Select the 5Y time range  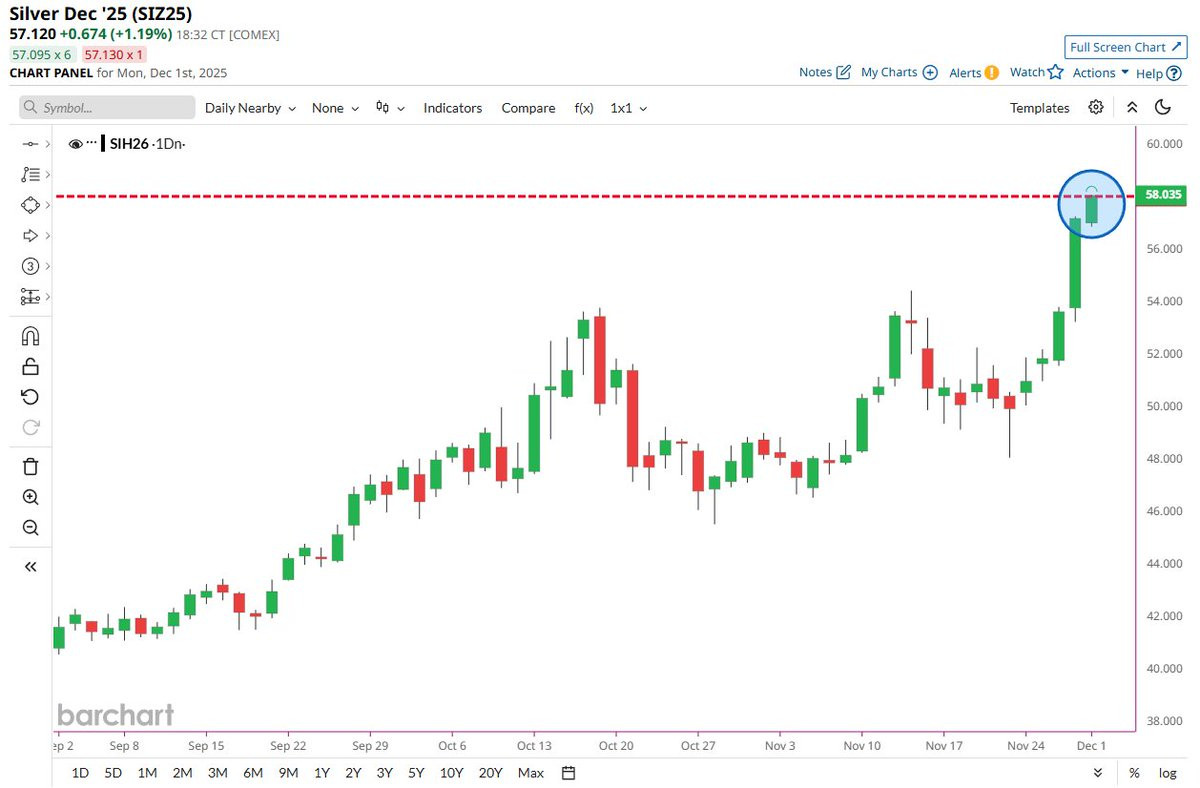click(416, 772)
